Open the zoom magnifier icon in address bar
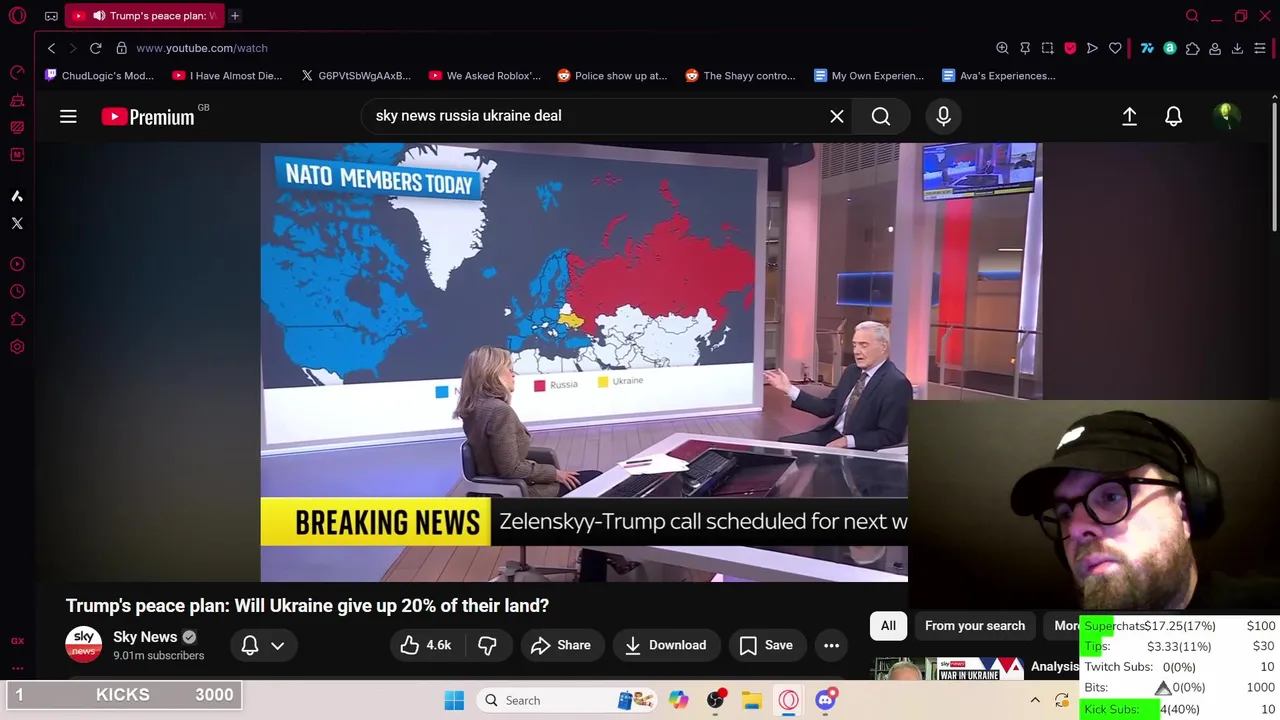Viewport: 1280px width, 720px height. 1002,48
